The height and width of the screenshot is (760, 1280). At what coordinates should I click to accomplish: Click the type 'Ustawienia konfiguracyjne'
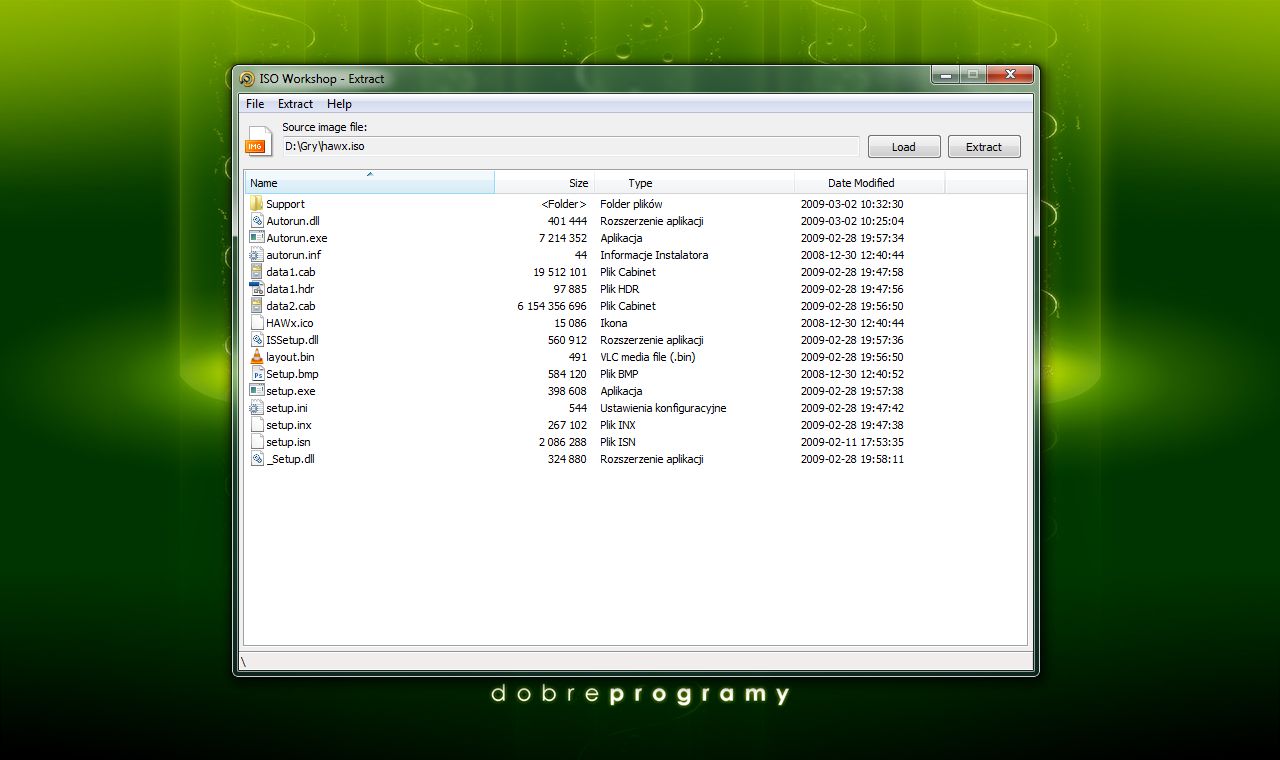(x=663, y=408)
